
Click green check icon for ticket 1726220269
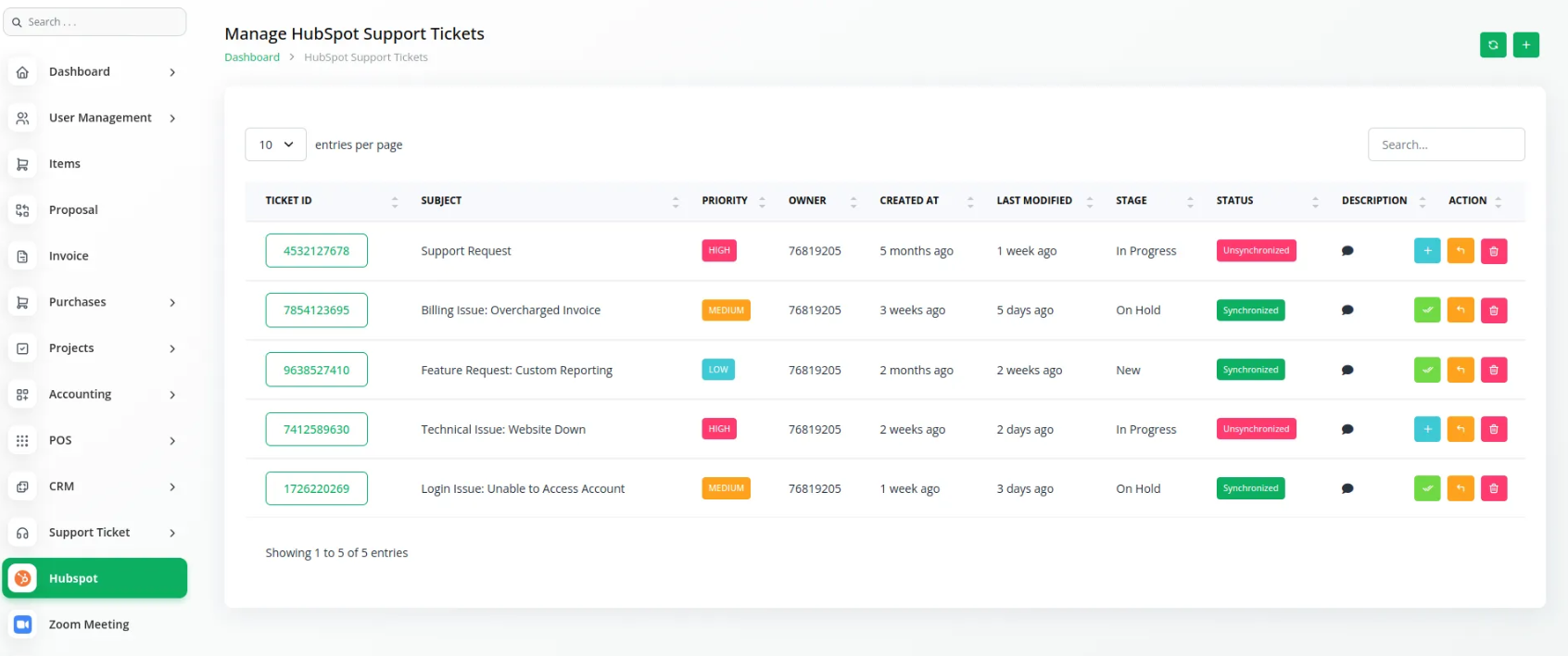[1427, 488]
